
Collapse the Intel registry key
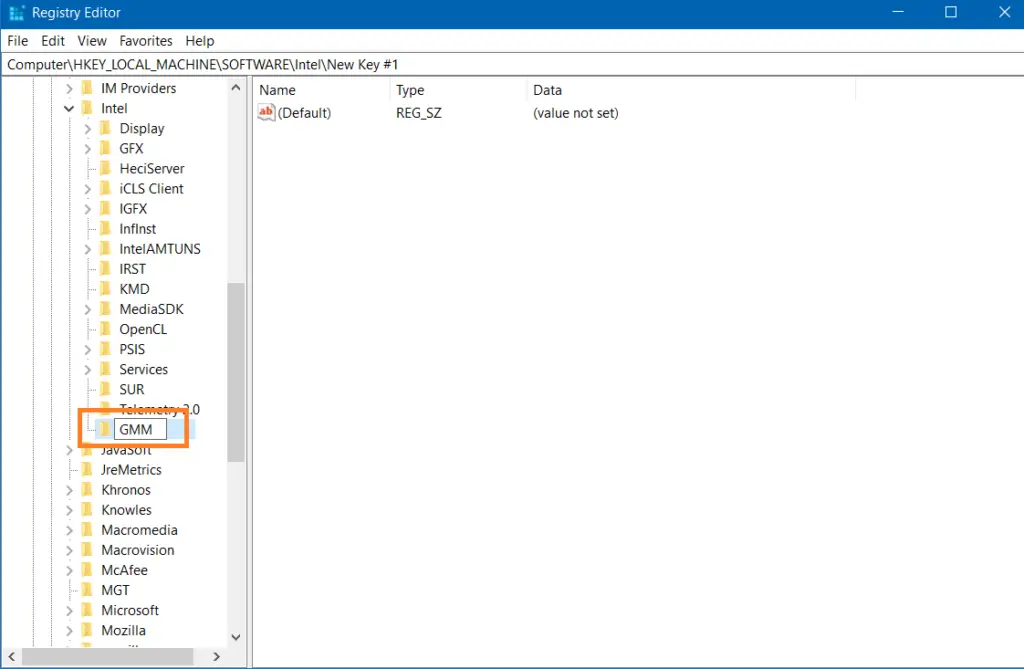tap(69, 108)
